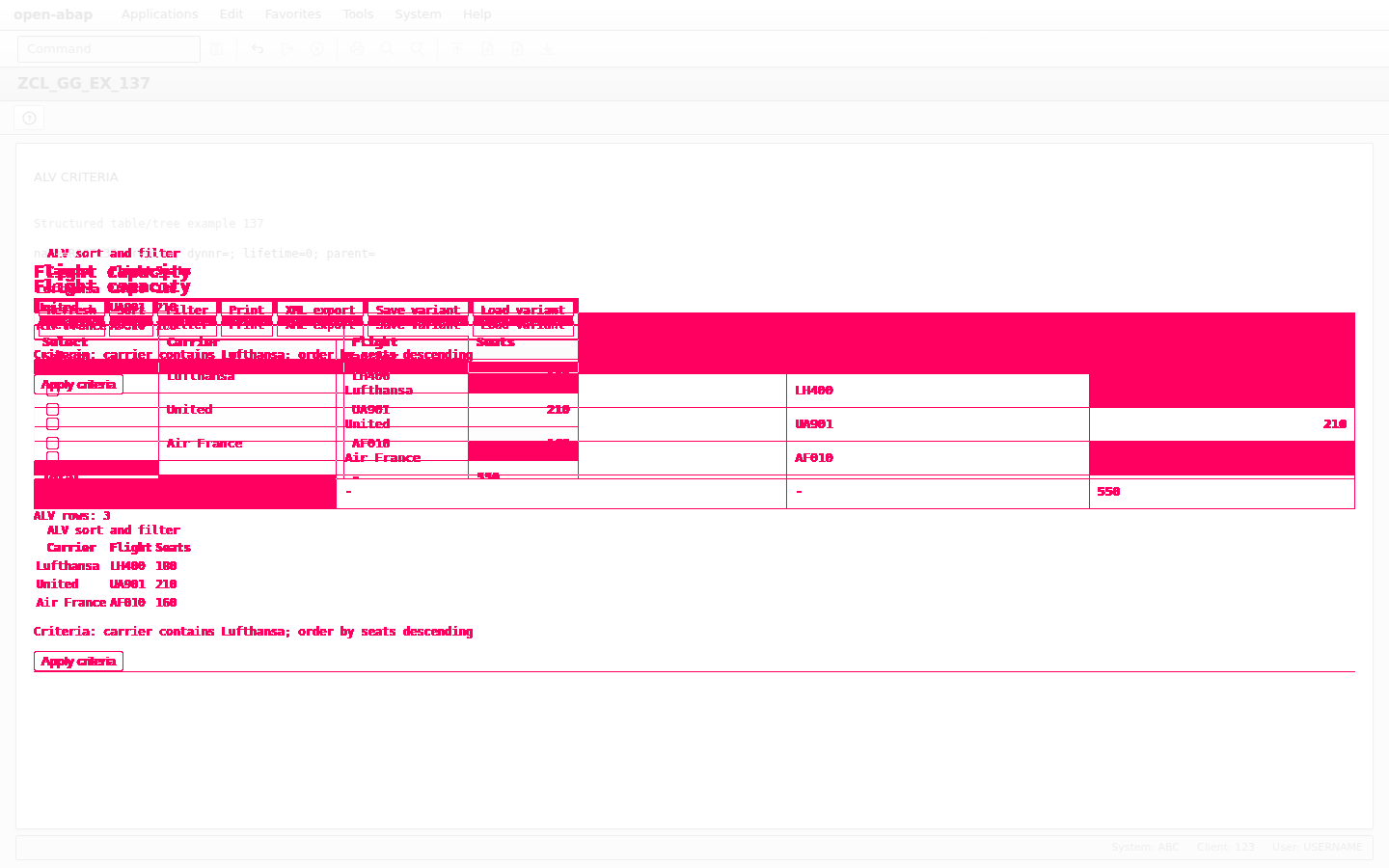The height and width of the screenshot is (868, 1389).
Task: Click the First page up-arrow icon
Action: [x=458, y=49]
